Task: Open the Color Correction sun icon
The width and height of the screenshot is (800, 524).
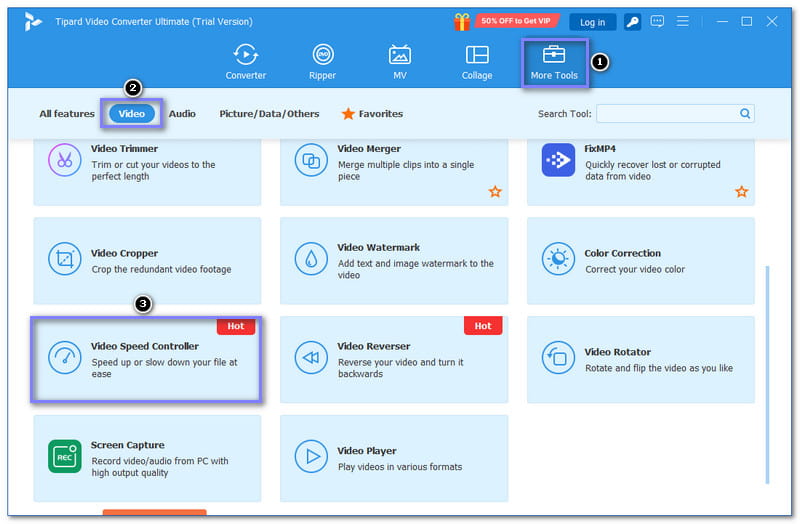Action: pyautogui.click(x=558, y=259)
